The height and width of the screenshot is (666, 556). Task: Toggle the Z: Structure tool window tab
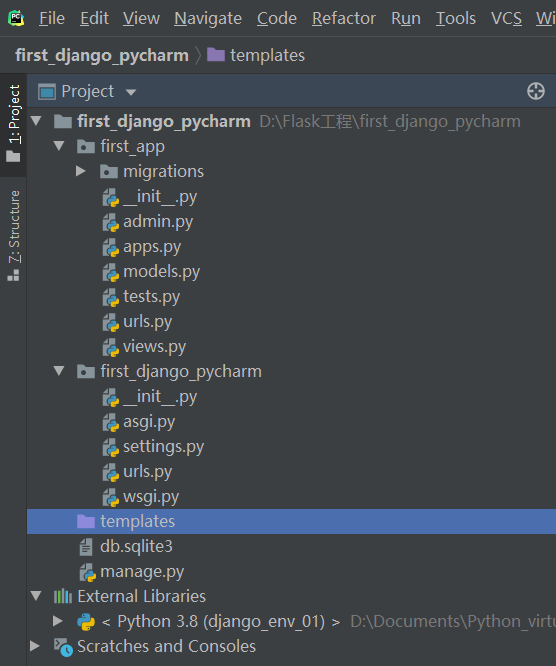pos(14,235)
